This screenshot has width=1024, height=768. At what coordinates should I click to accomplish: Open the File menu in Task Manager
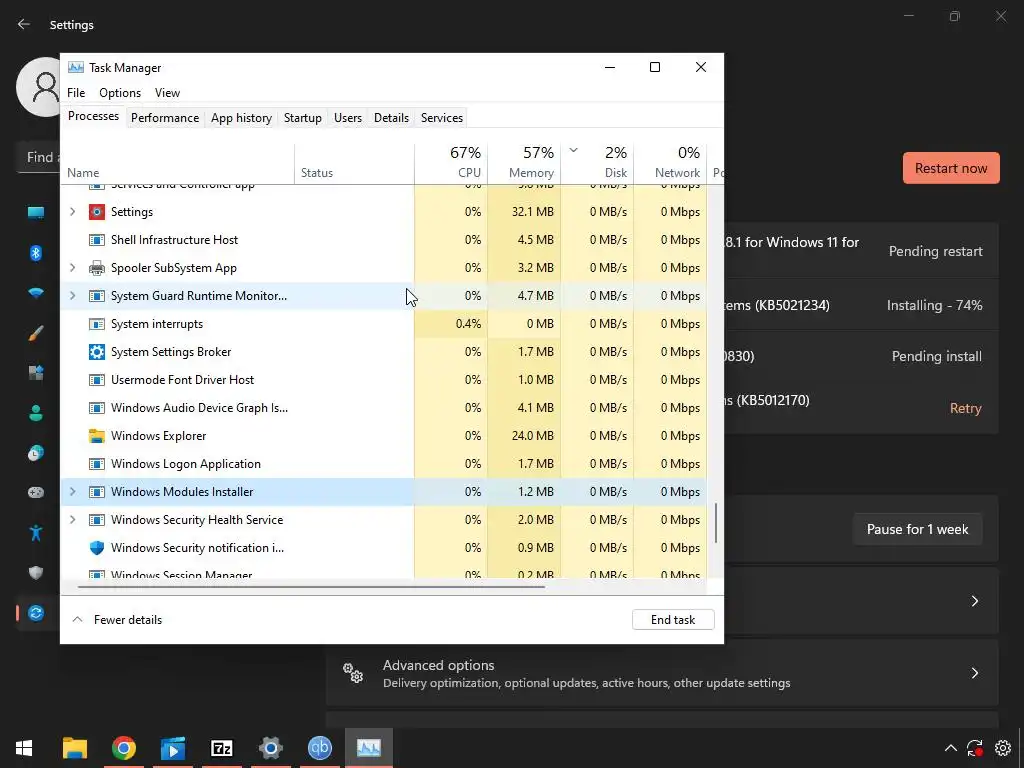point(76,93)
